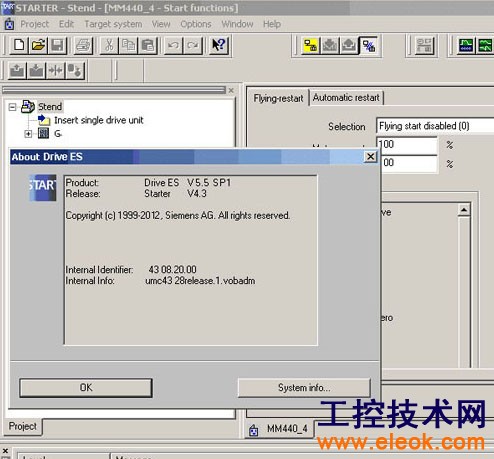Open the Target system menu
This screenshot has height=459, width=494.
point(113,24)
